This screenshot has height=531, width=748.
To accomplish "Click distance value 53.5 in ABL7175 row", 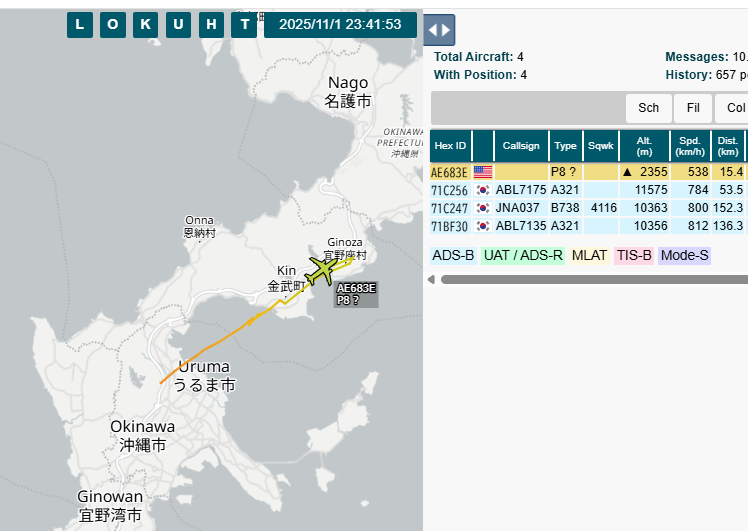I will click(731, 190).
